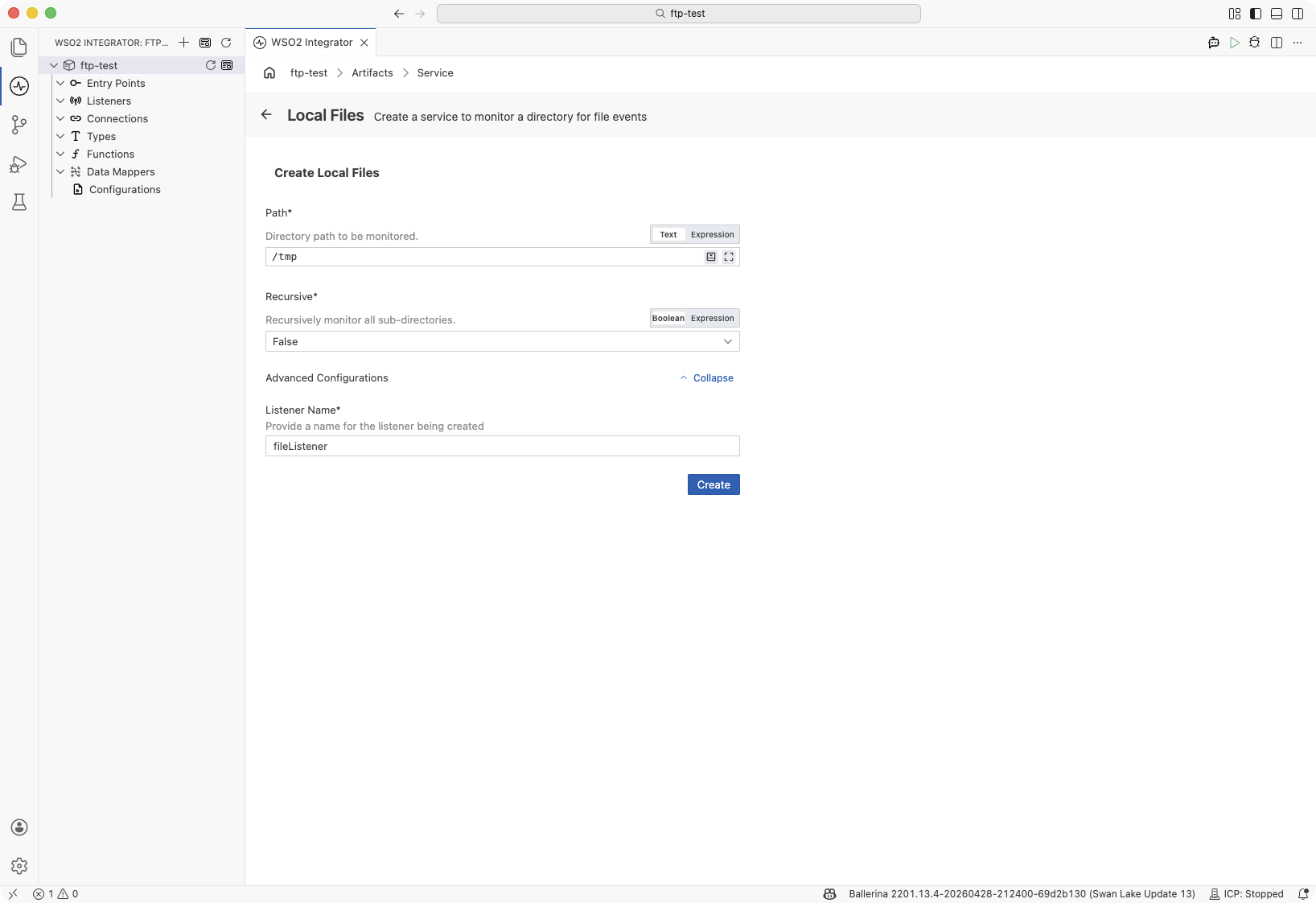Image resolution: width=1316 pixels, height=903 pixels.
Task: Open the Accounts menu
Action: click(x=19, y=827)
